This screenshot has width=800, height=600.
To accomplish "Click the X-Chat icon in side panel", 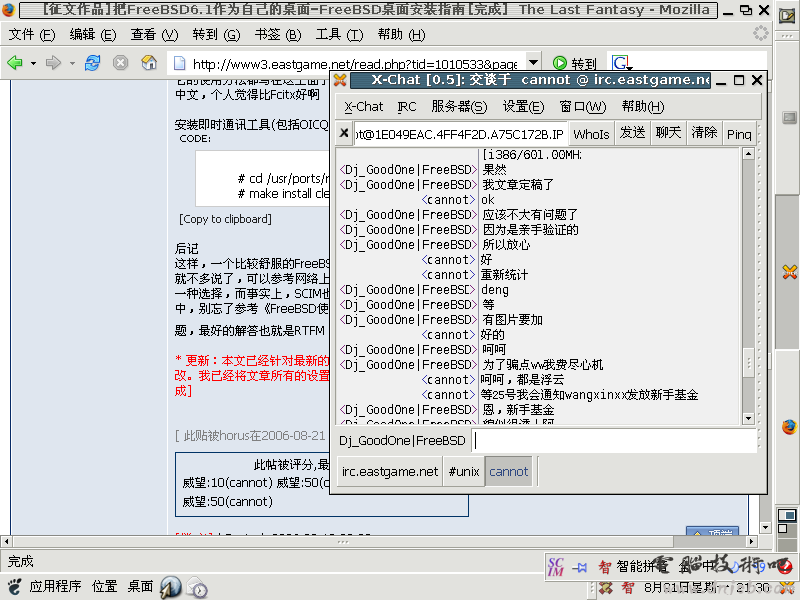I will pos(789,272).
